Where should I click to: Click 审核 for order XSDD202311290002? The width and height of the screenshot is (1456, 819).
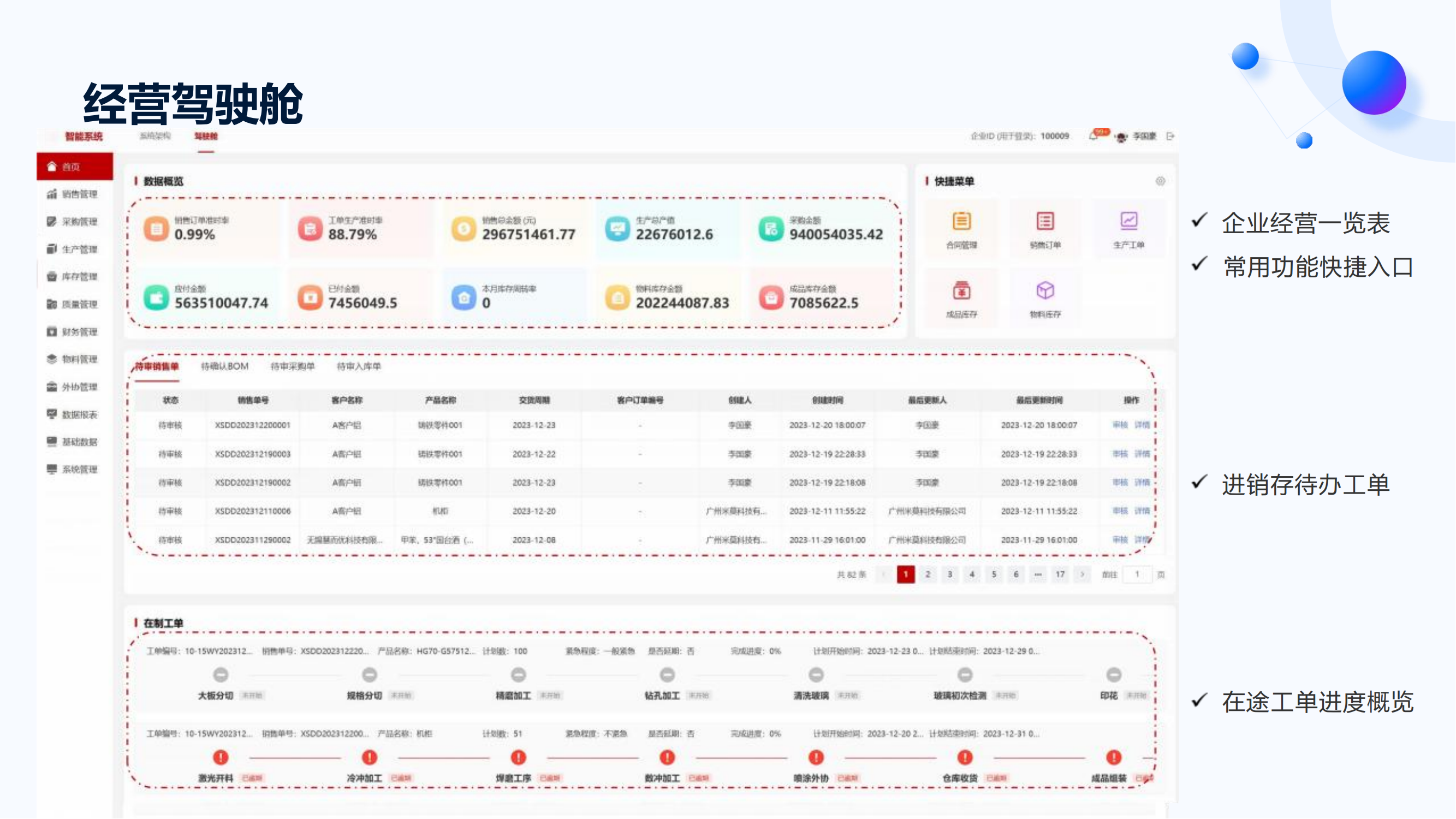(x=1120, y=540)
